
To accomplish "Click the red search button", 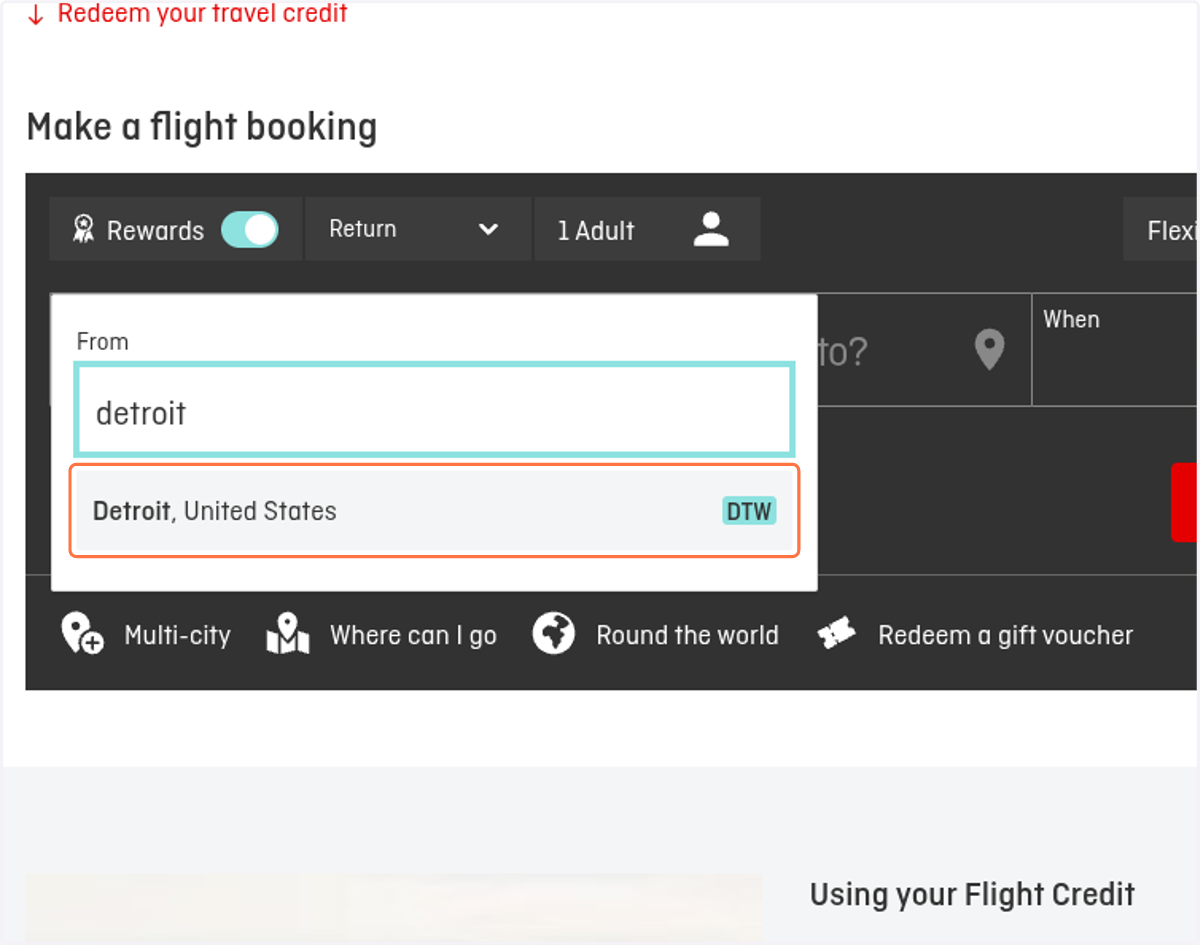I will pyautogui.click(x=1185, y=502).
